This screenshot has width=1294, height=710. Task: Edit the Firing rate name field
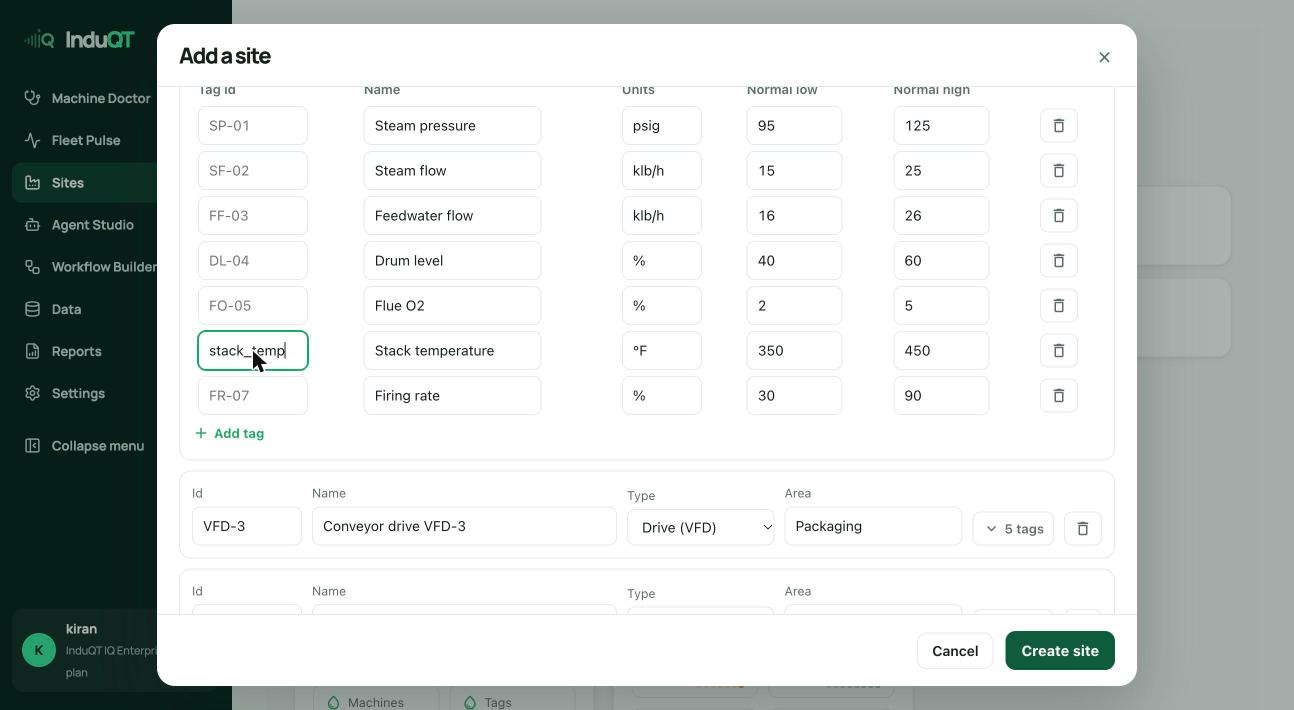452,396
